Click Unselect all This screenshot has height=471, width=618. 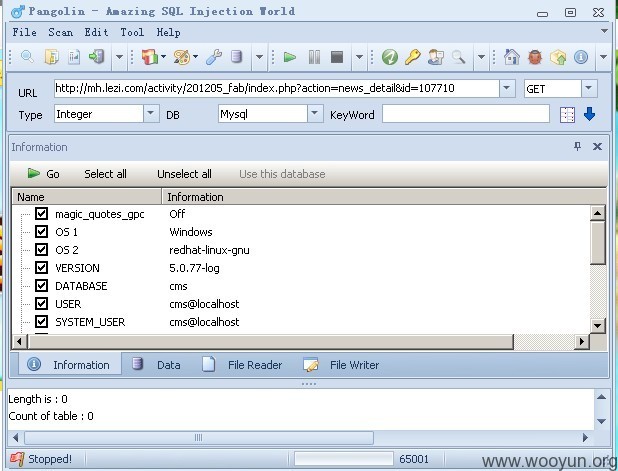184,174
